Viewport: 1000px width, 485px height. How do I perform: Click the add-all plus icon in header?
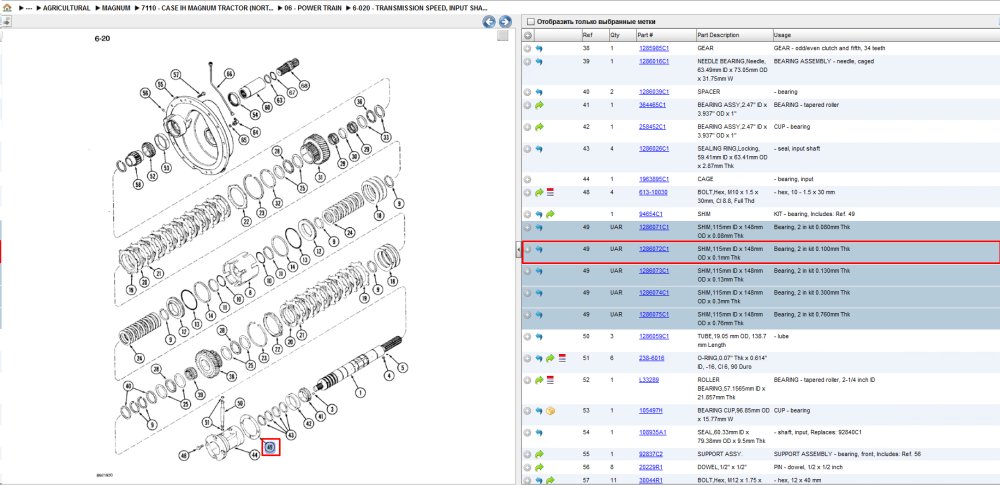coord(527,35)
